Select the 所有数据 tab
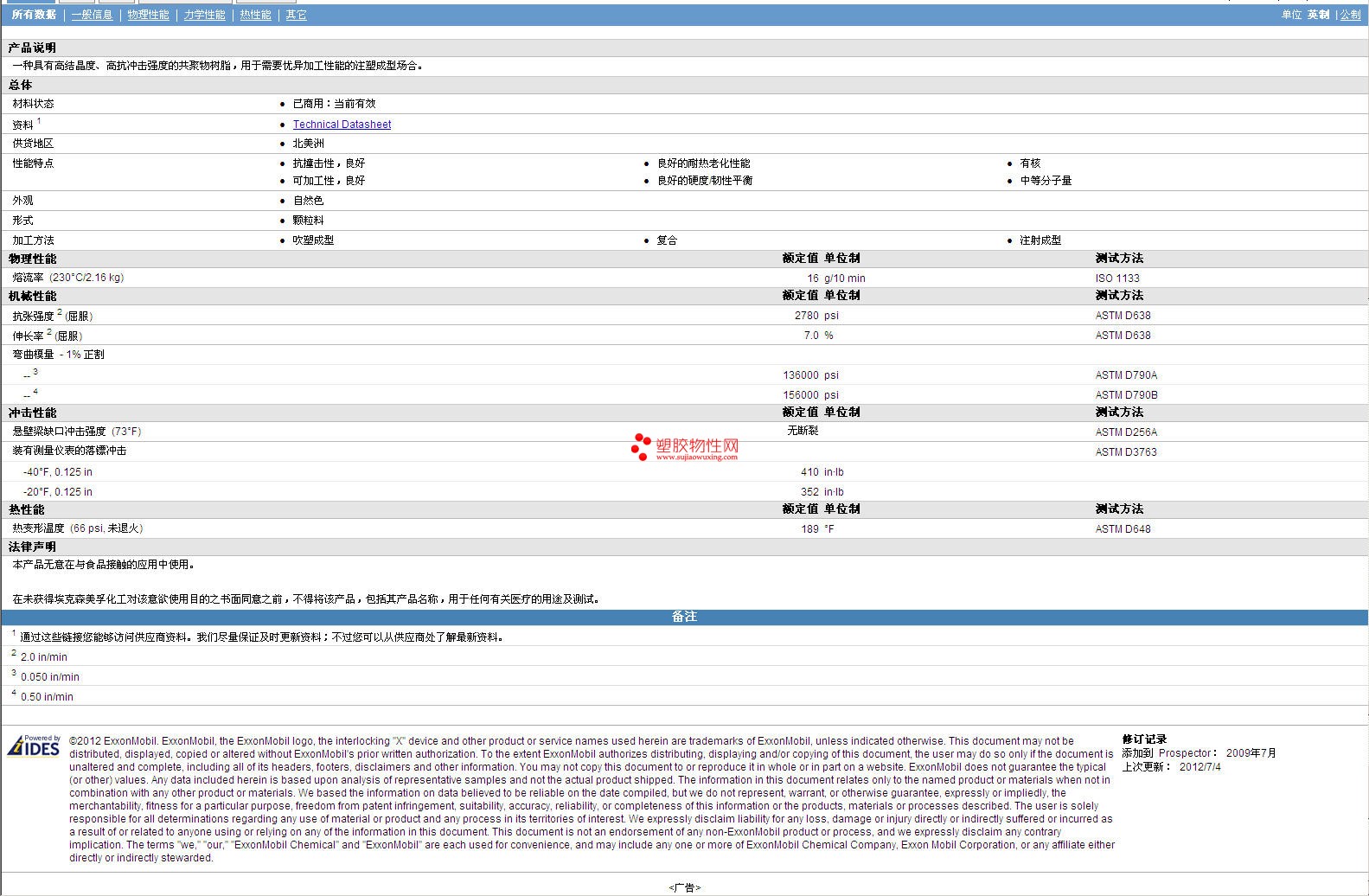 pyautogui.click(x=34, y=15)
